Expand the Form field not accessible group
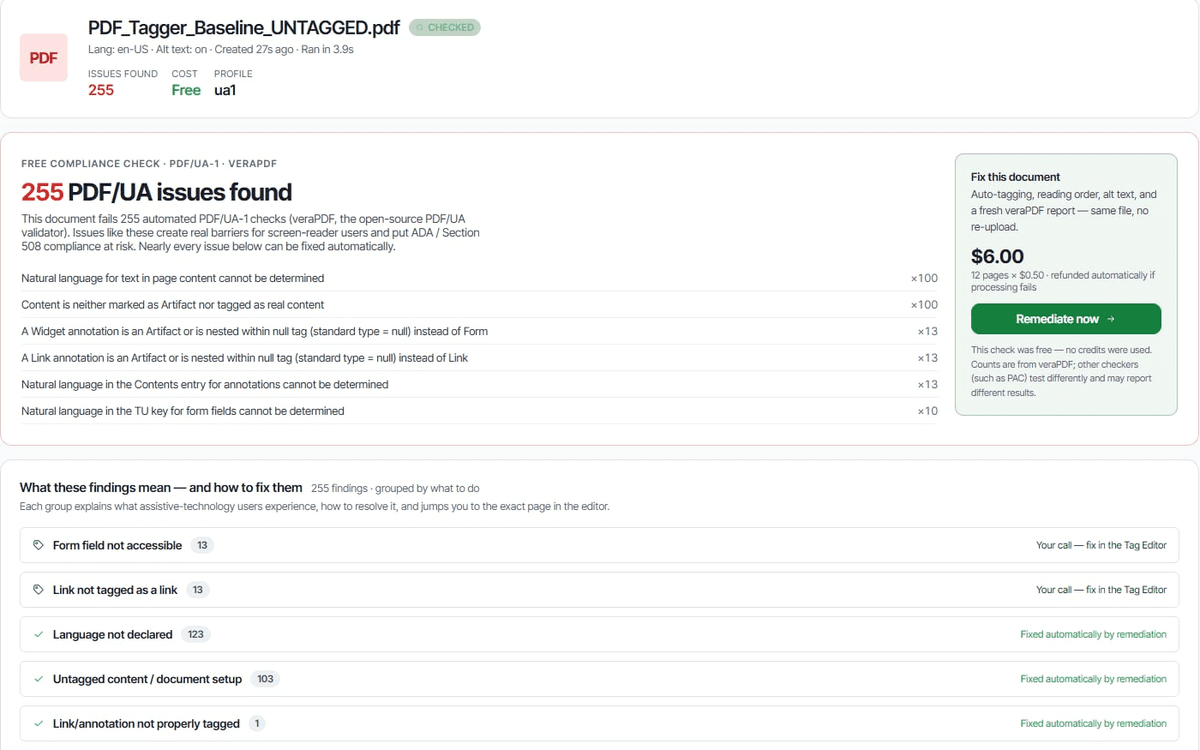The height and width of the screenshot is (750, 1200). tap(599, 546)
